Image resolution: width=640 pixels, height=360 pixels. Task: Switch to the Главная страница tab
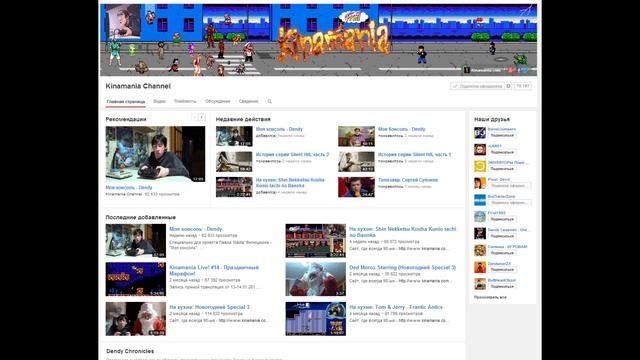(126, 102)
